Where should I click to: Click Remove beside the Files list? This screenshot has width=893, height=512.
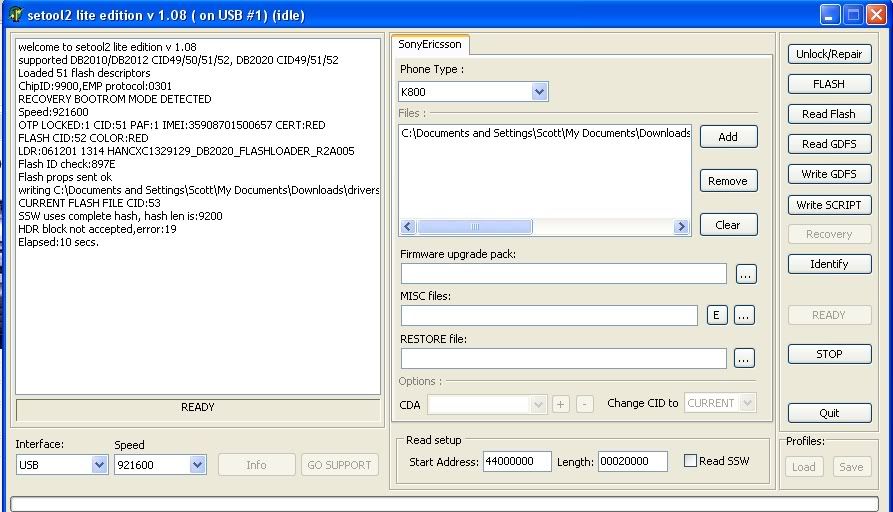pos(728,181)
